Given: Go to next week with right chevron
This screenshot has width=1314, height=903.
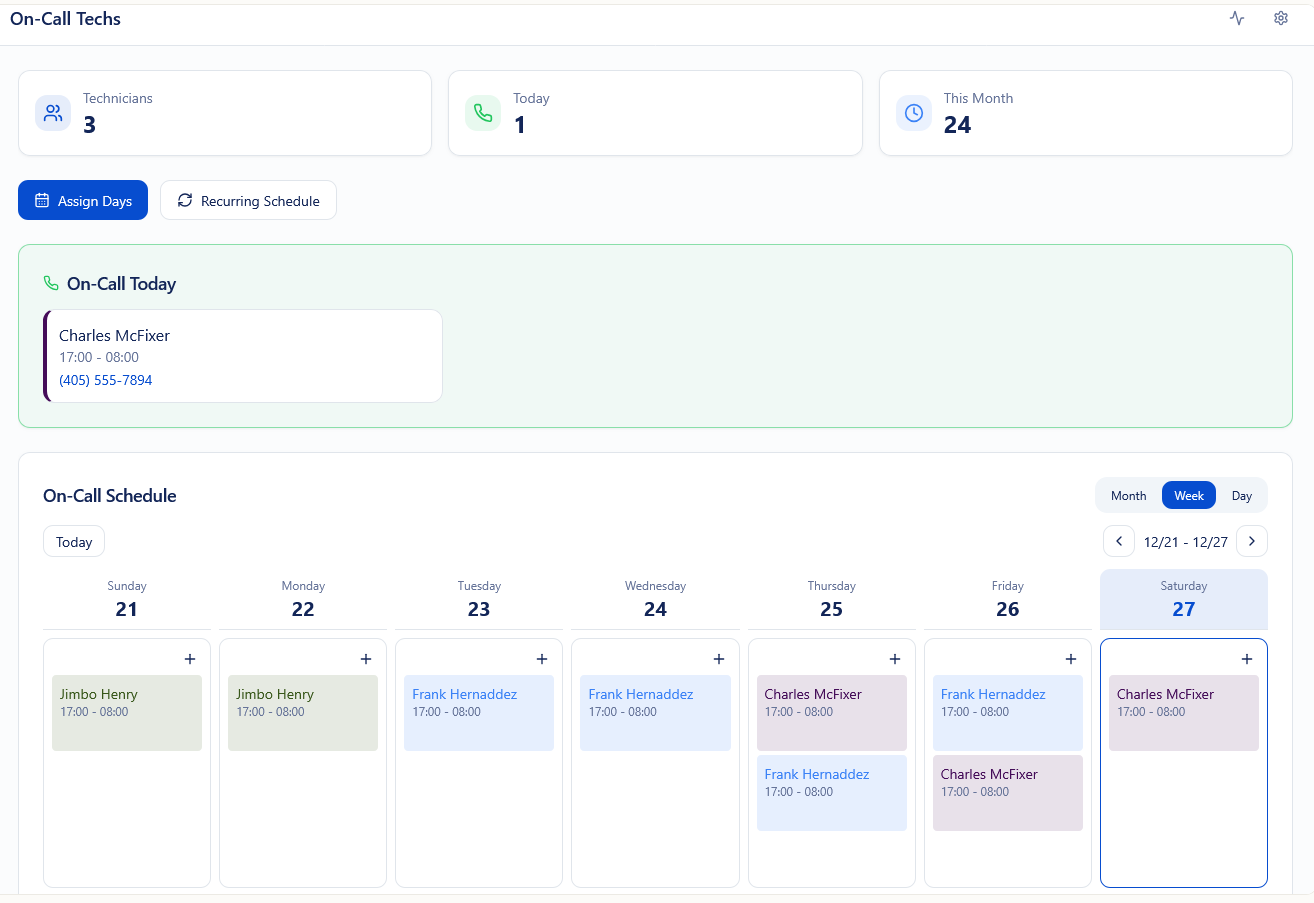Looking at the screenshot, I should (1252, 541).
